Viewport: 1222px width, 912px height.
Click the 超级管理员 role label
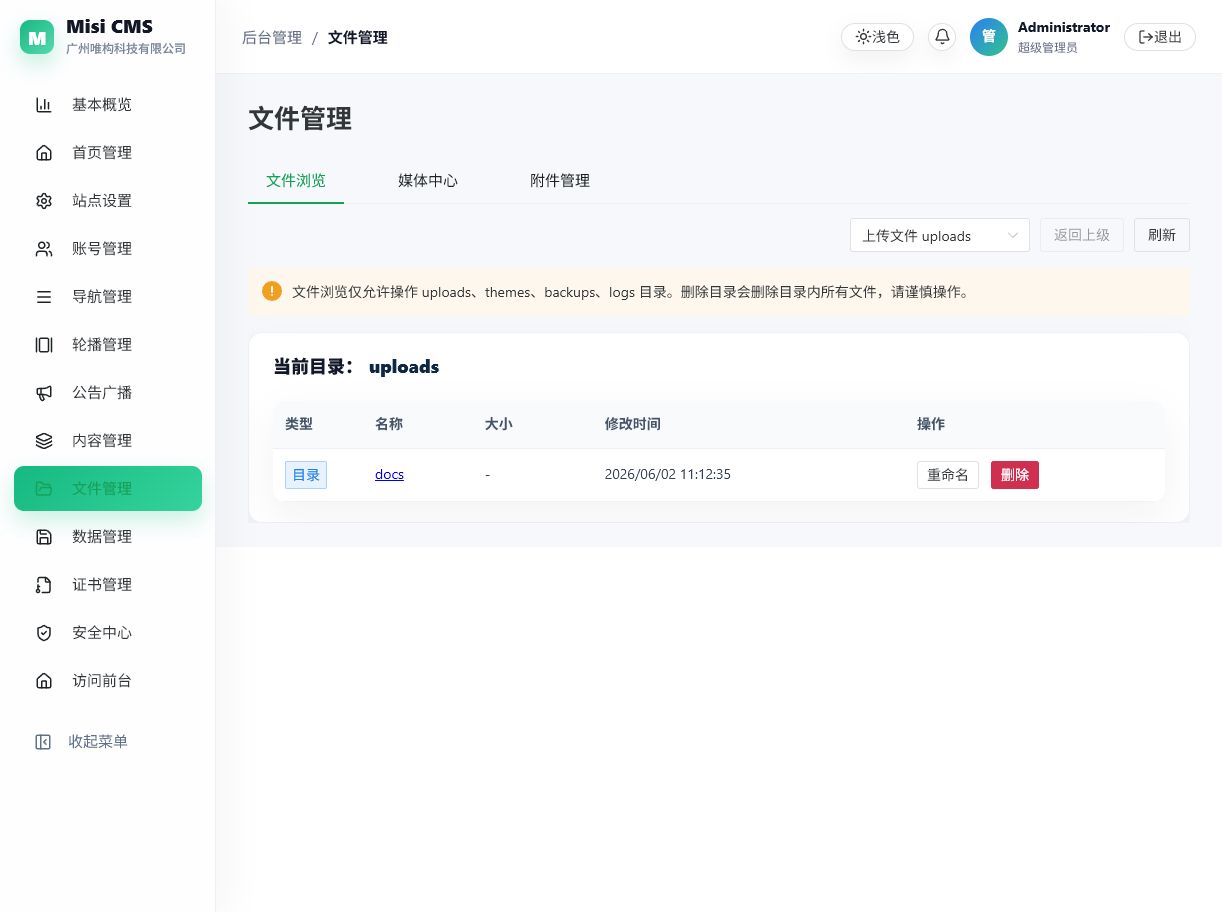point(1048,47)
